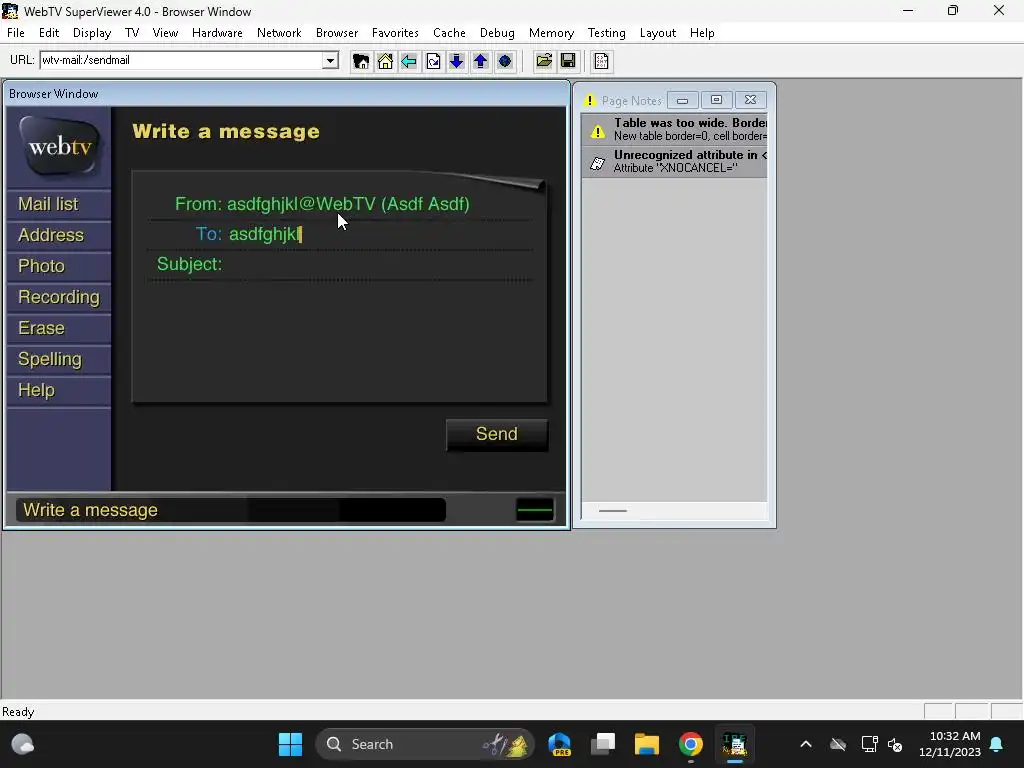Click Photo in the WebTV sidebar
The width and height of the screenshot is (1024, 768).
point(59,266)
